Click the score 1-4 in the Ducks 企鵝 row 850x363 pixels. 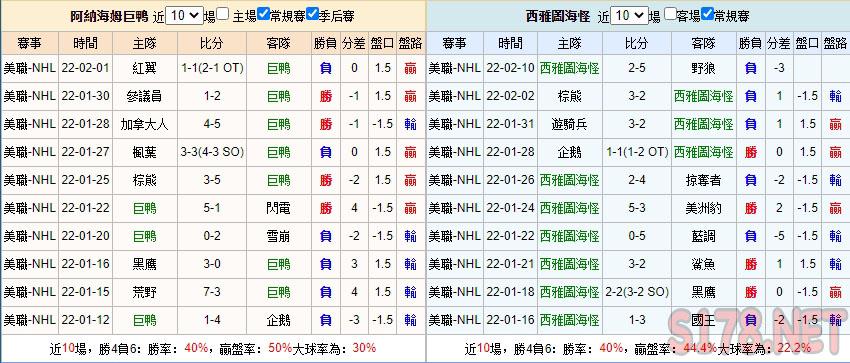pos(212,320)
